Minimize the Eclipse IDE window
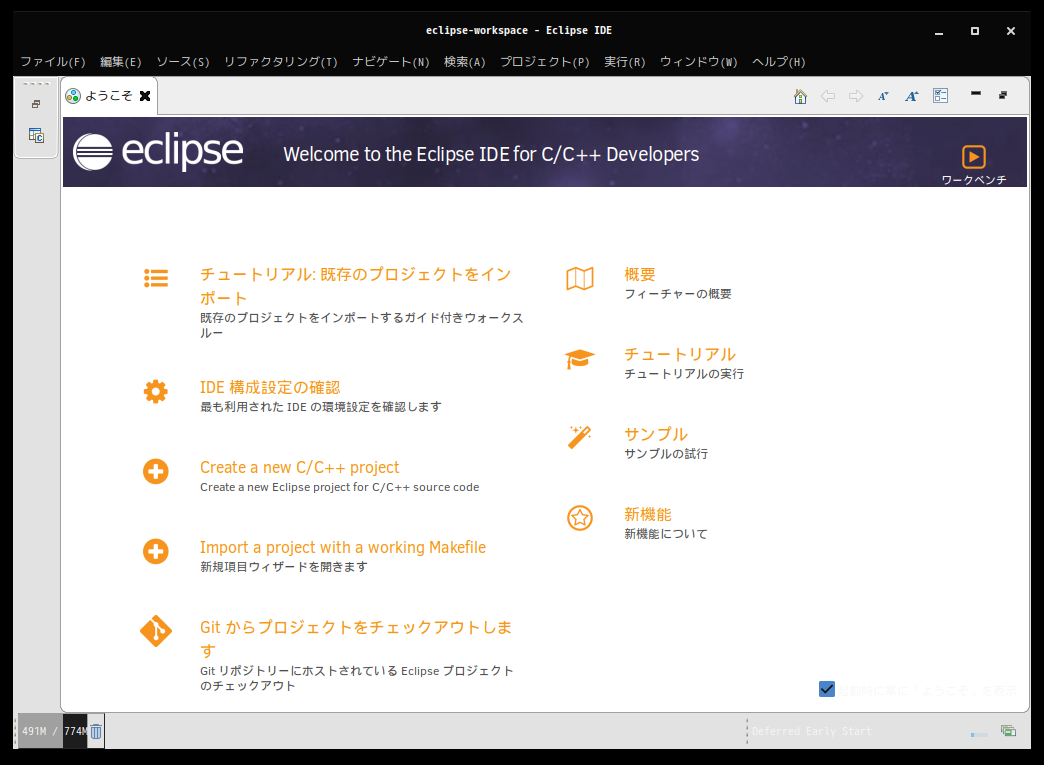 coord(939,31)
